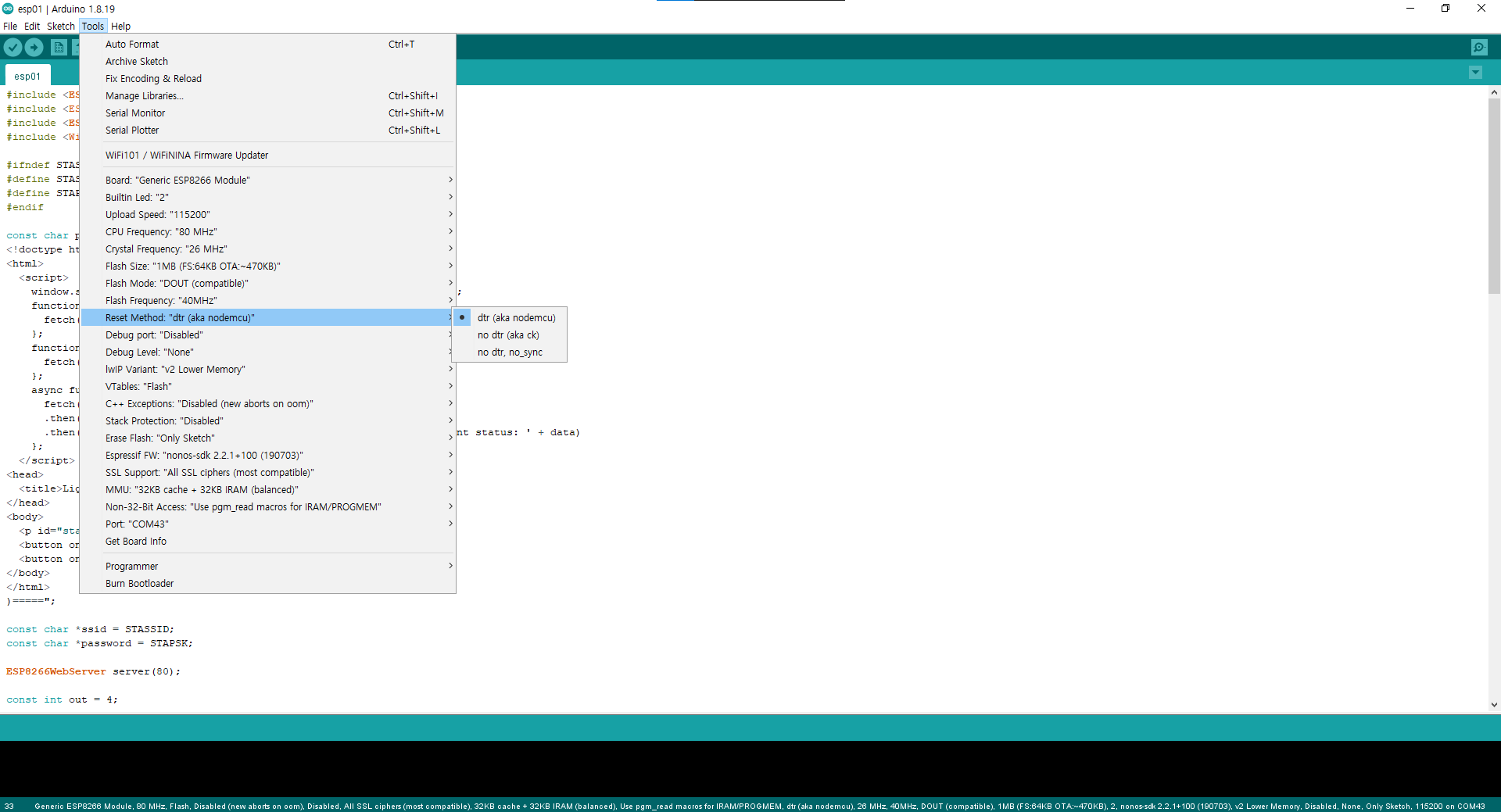Choose Fix Encoding & Reload
1501x812 pixels.
pos(267,79)
